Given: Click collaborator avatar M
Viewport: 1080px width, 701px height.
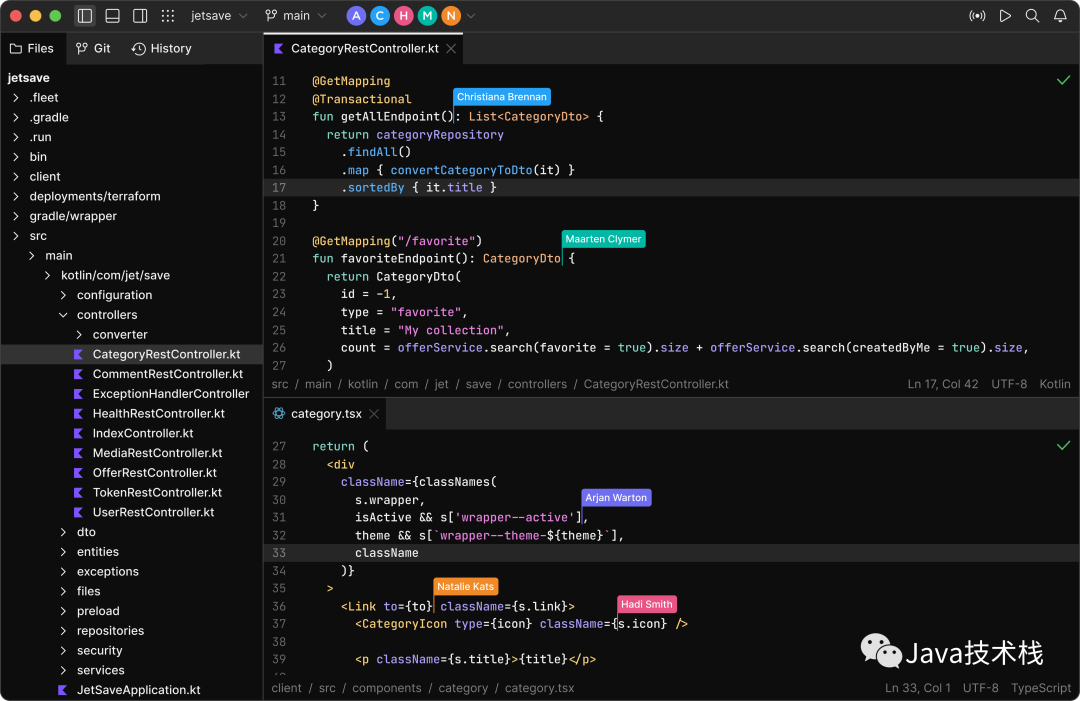Looking at the screenshot, I should pos(427,16).
